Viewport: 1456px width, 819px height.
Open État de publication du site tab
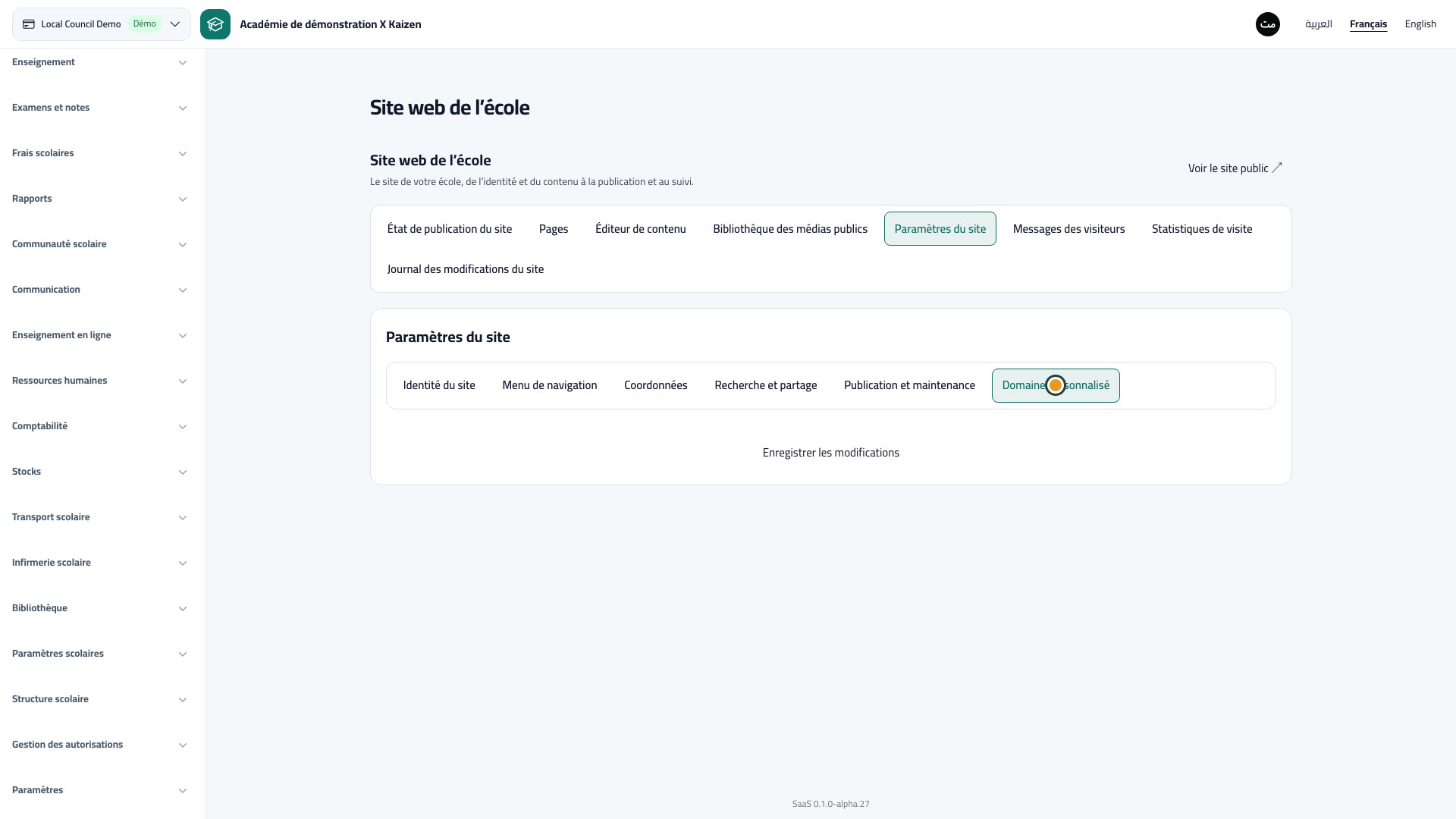[x=450, y=229]
